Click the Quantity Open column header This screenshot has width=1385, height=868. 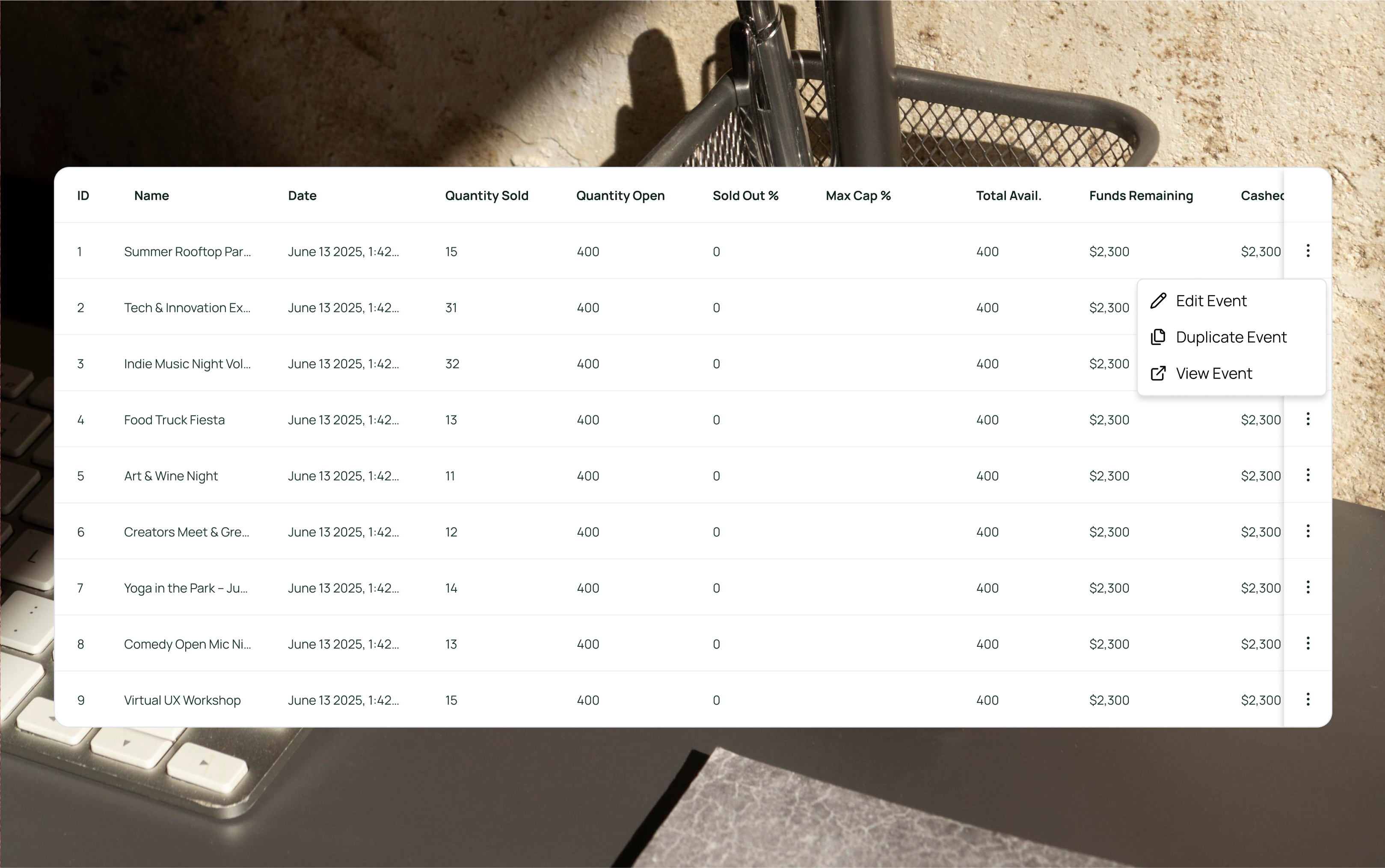pos(620,196)
